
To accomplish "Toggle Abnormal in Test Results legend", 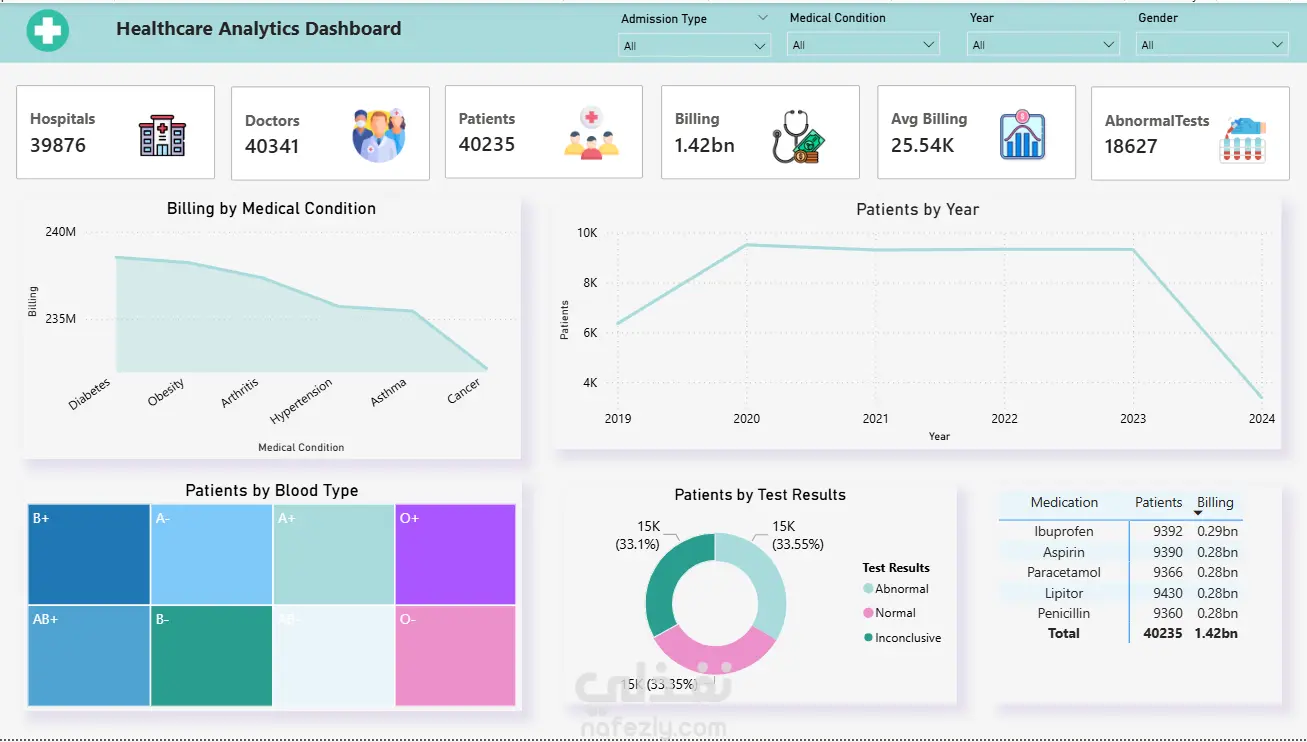I will coord(896,589).
